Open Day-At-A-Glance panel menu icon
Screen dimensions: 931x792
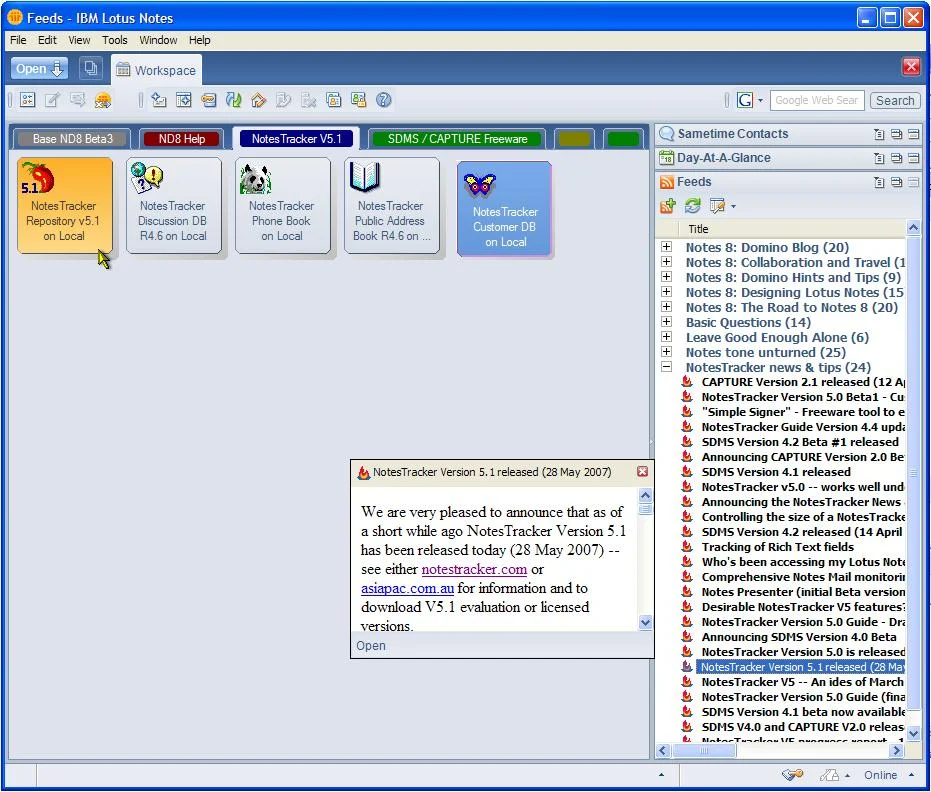click(879, 158)
